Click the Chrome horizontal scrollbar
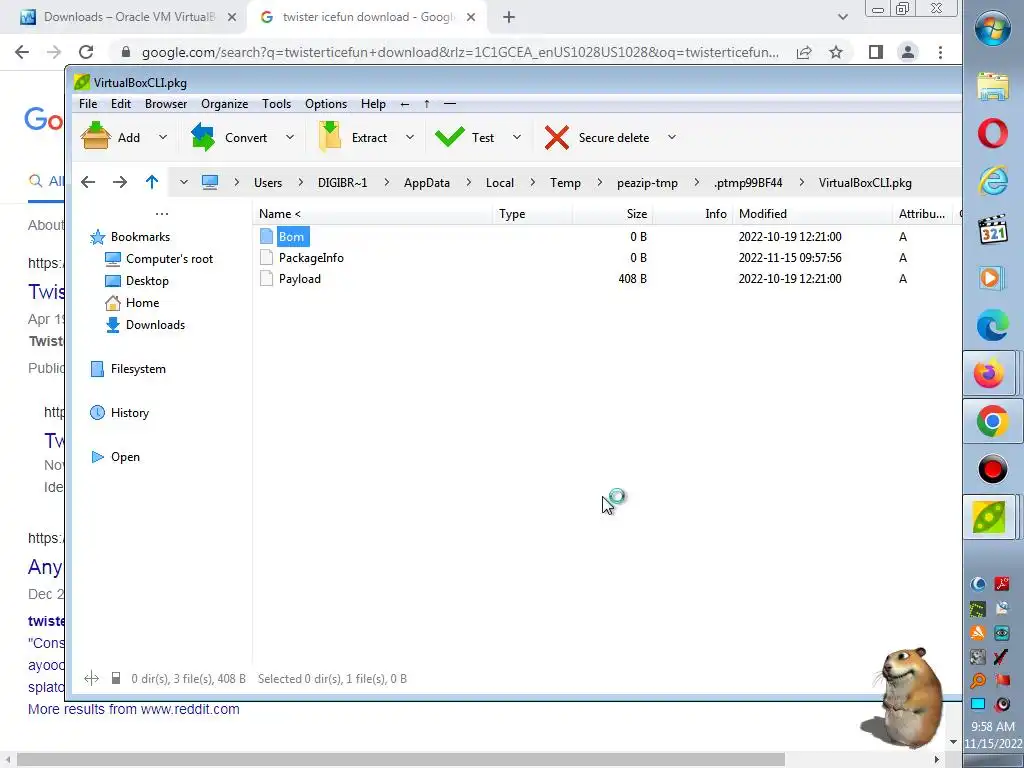 point(401,760)
